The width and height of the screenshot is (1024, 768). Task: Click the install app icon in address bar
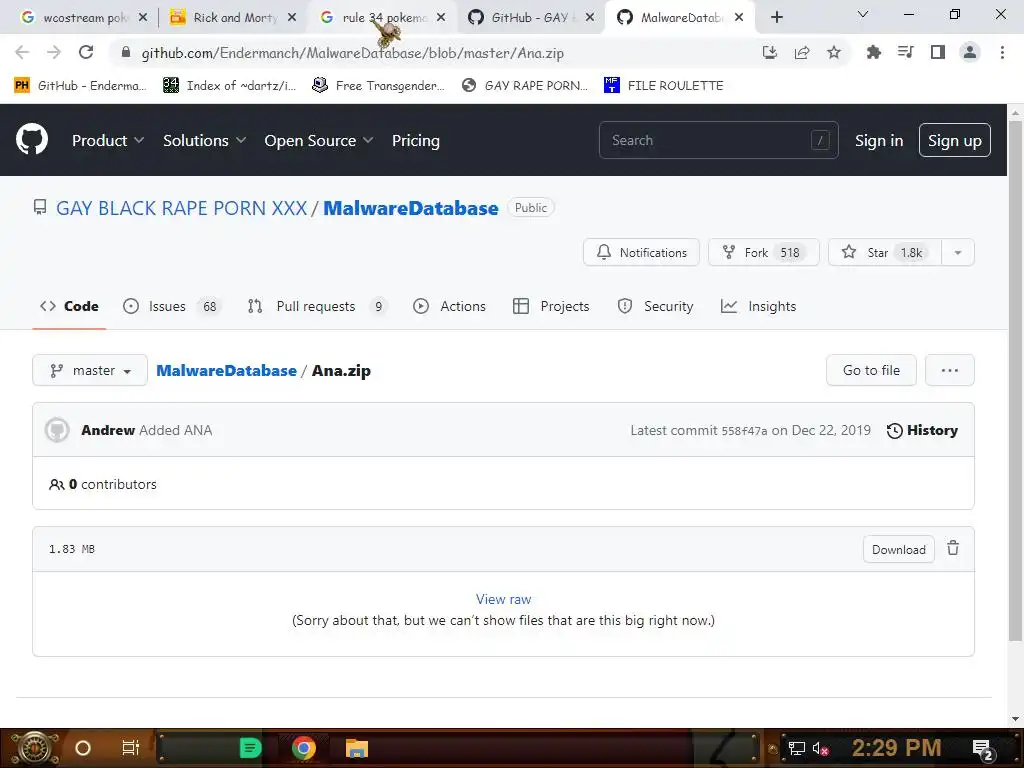(x=769, y=52)
